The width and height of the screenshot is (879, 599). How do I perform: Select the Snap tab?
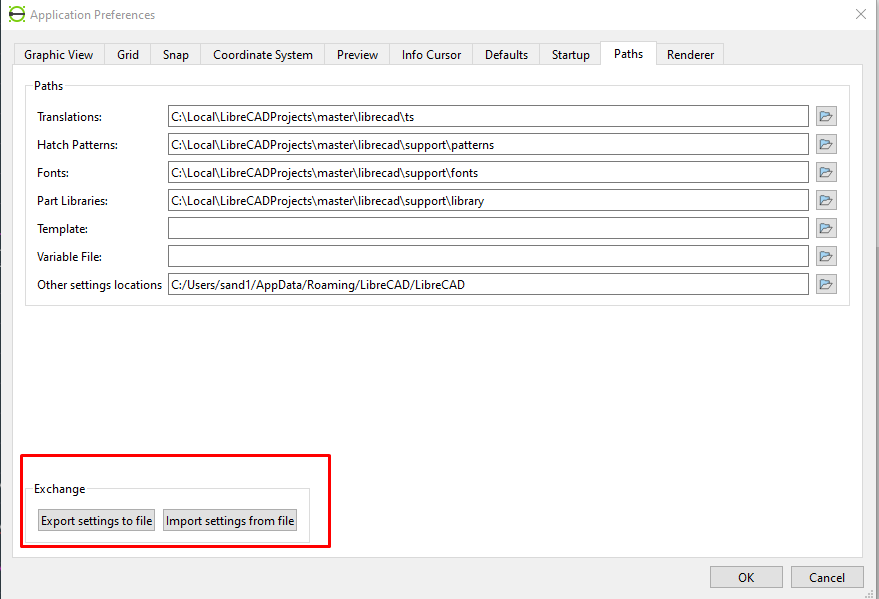[176, 55]
